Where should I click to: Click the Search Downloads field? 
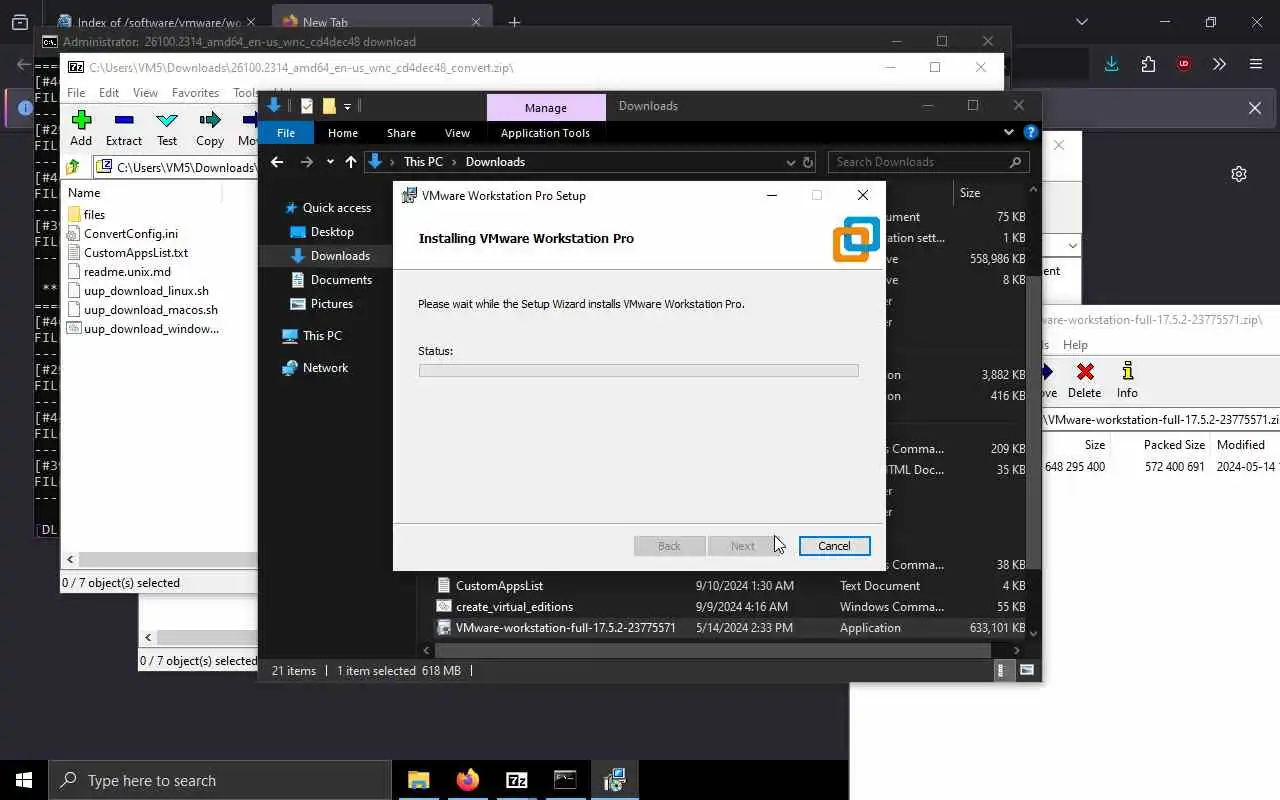click(x=928, y=162)
